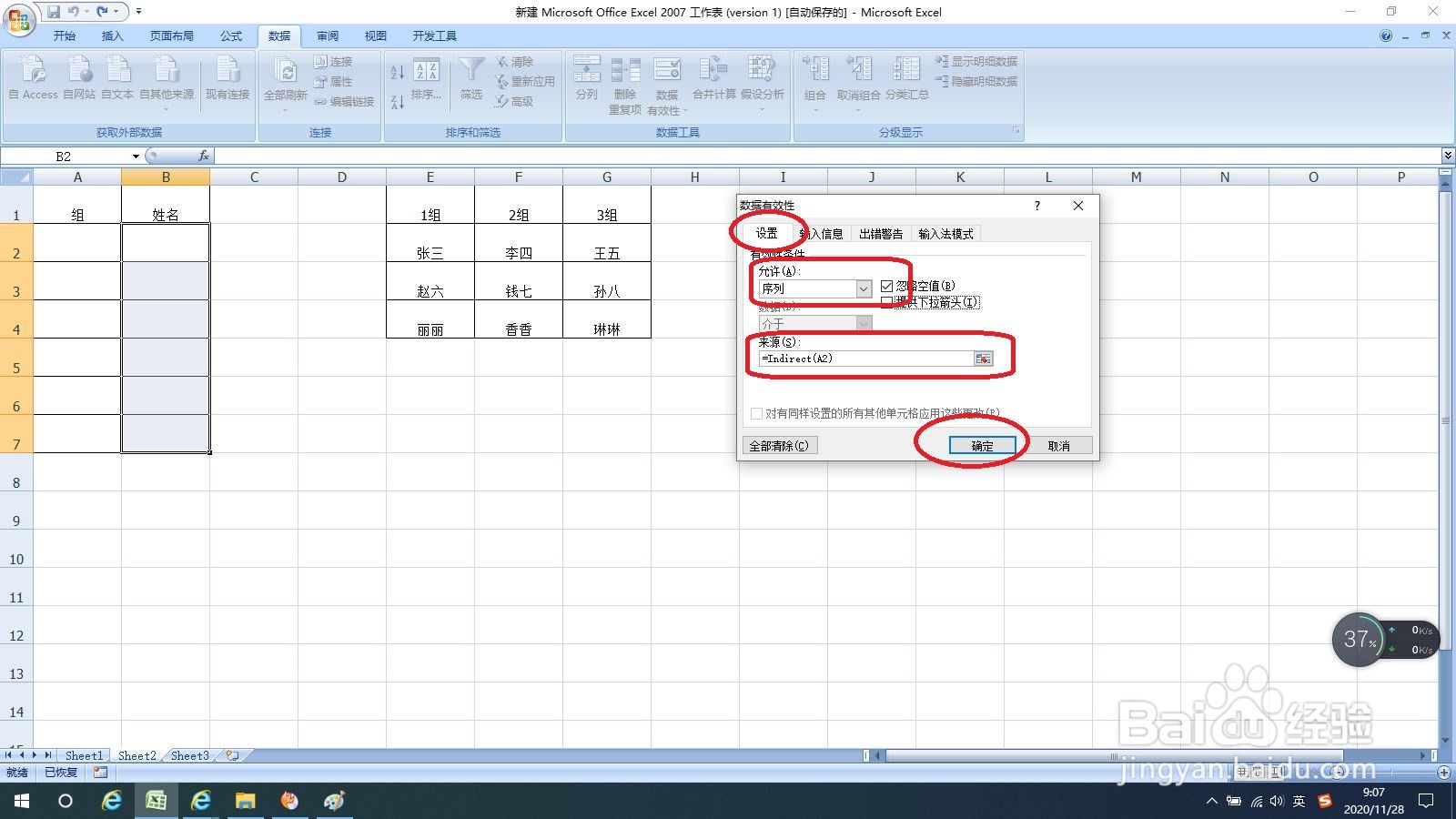Click the horizontal scrollbar thumb
1456x819 pixels.
[x=1114, y=755]
